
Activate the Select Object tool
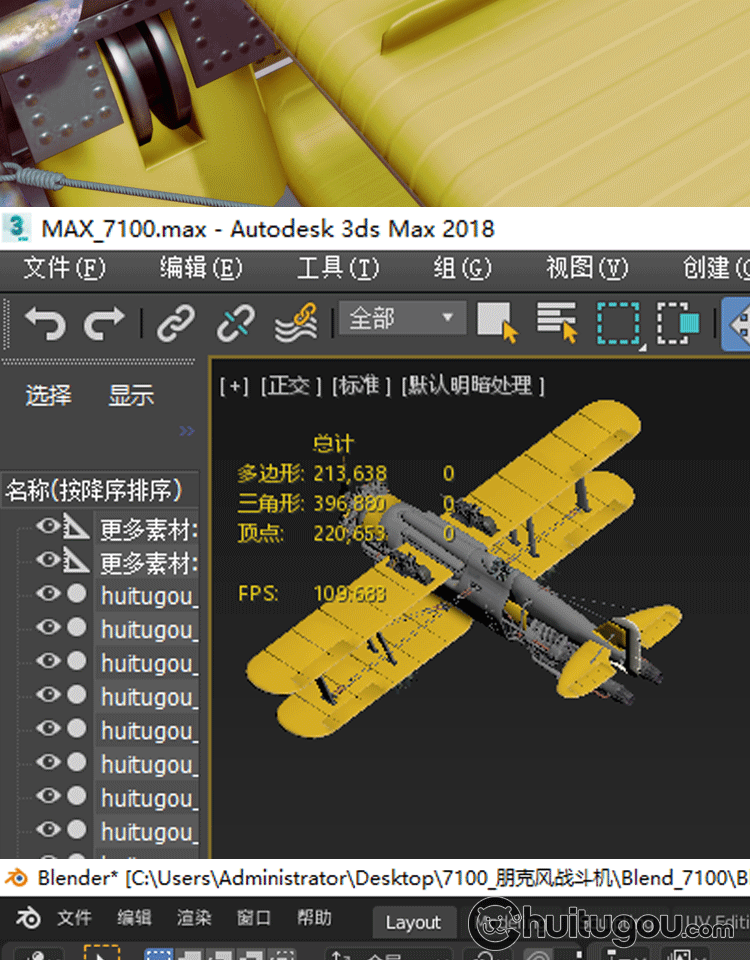point(497,321)
